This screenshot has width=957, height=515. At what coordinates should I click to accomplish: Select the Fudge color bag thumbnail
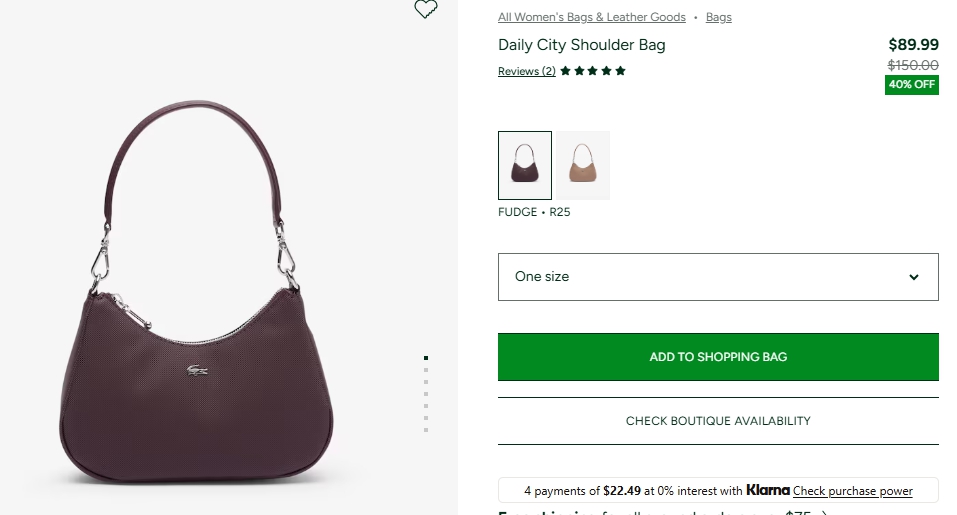click(524, 165)
